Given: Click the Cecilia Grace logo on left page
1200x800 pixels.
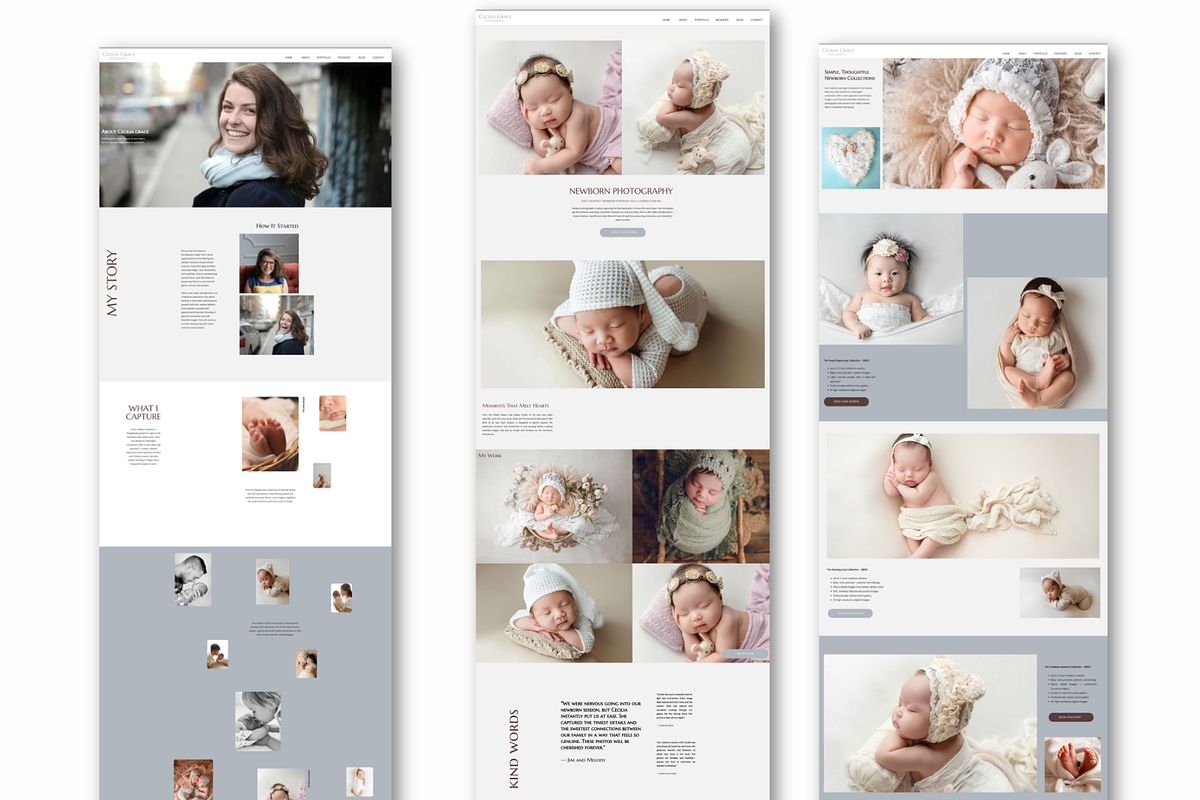Looking at the screenshot, I should pyautogui.click(x=119, y=55).
